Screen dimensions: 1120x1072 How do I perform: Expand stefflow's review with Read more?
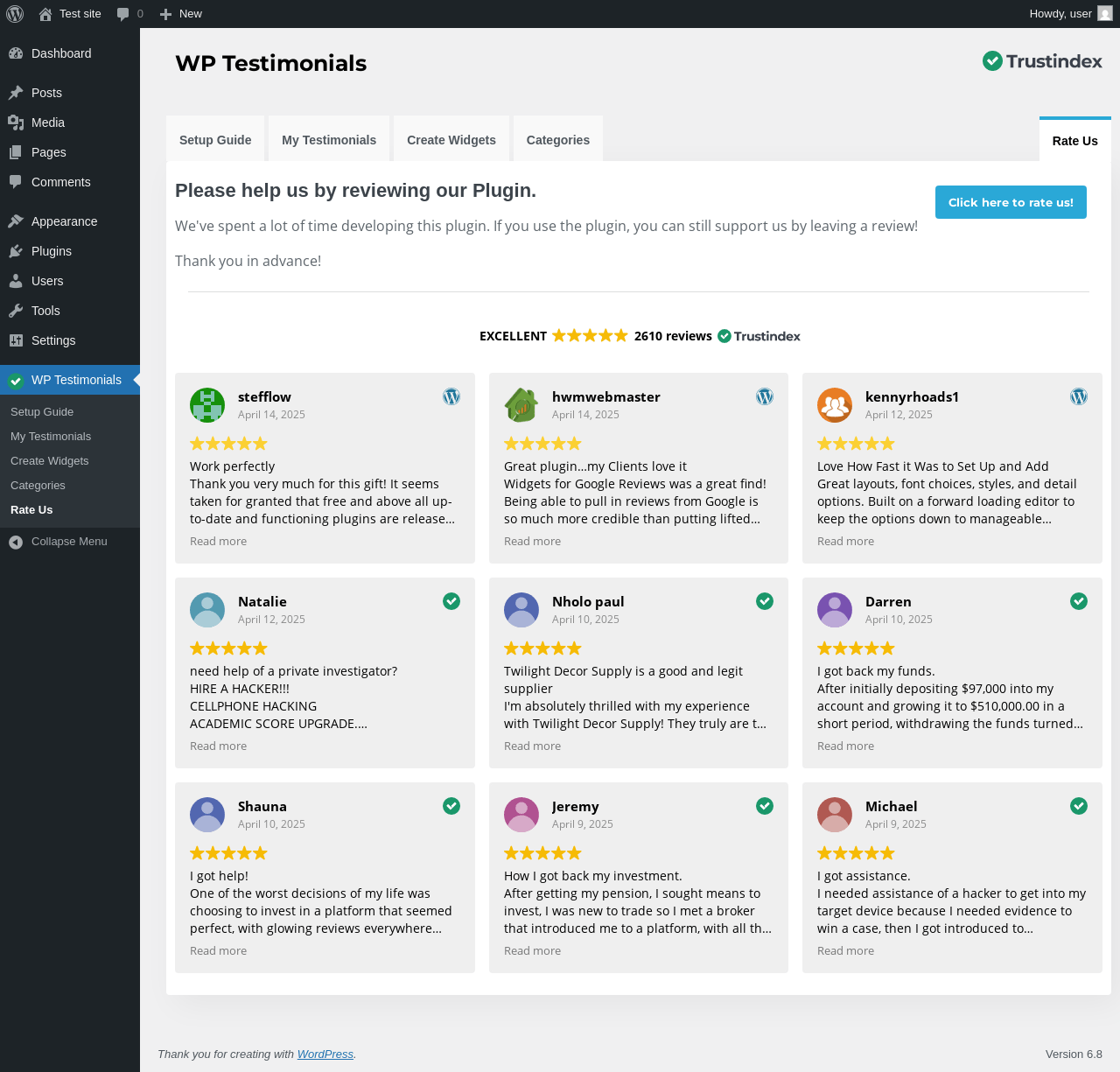[218, 542]
